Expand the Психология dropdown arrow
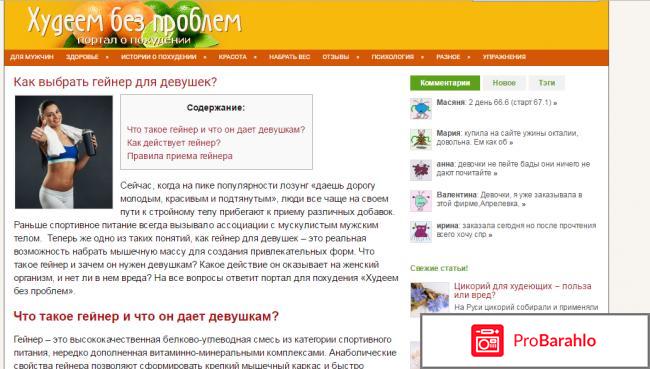 coord(422,57)
